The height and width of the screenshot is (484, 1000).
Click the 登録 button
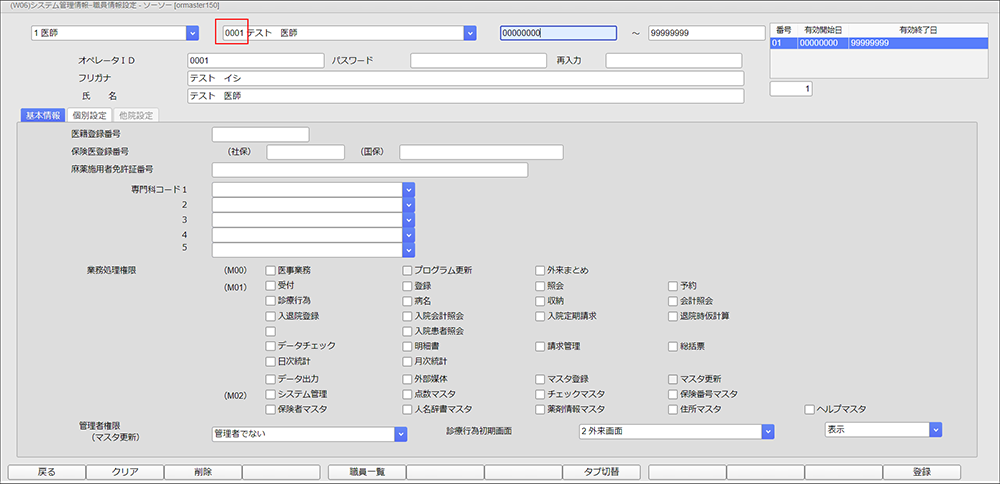click(x=921, y=472)
